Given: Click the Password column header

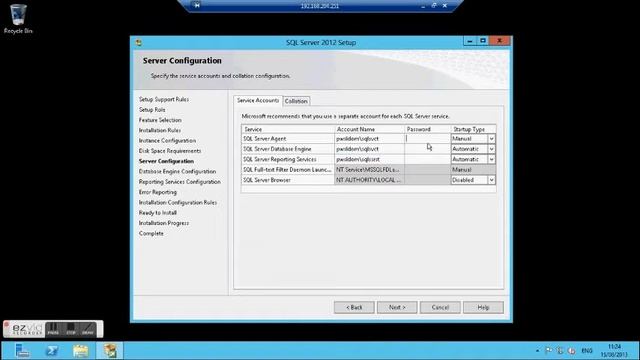Looking at the screenshot, I should click(427, 129).
